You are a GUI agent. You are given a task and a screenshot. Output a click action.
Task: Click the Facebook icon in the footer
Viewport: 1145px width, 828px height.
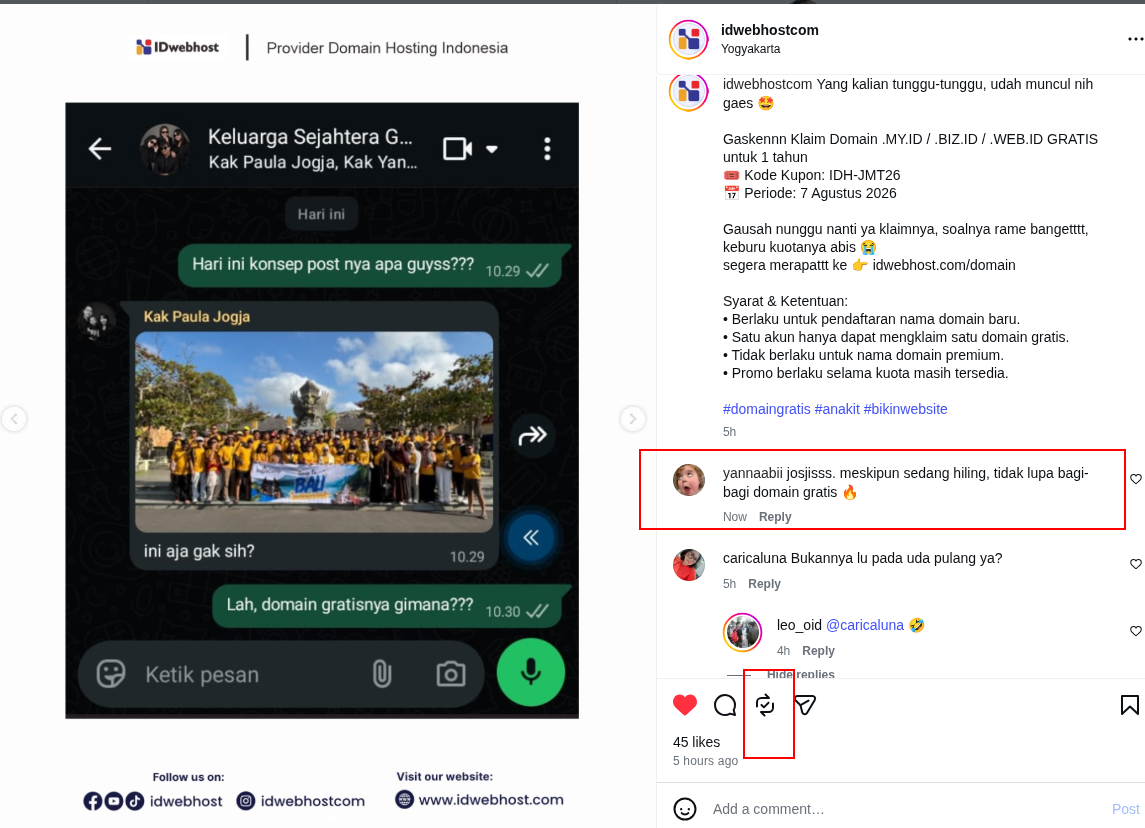click(93, 801)
